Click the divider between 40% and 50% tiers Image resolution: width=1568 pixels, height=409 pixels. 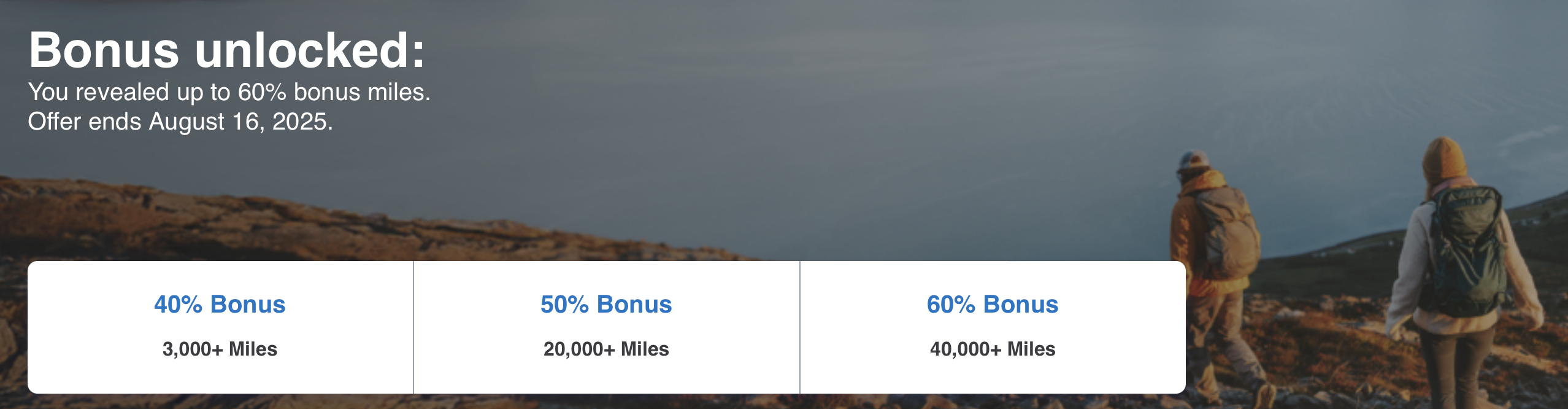(x=413, y=327)
